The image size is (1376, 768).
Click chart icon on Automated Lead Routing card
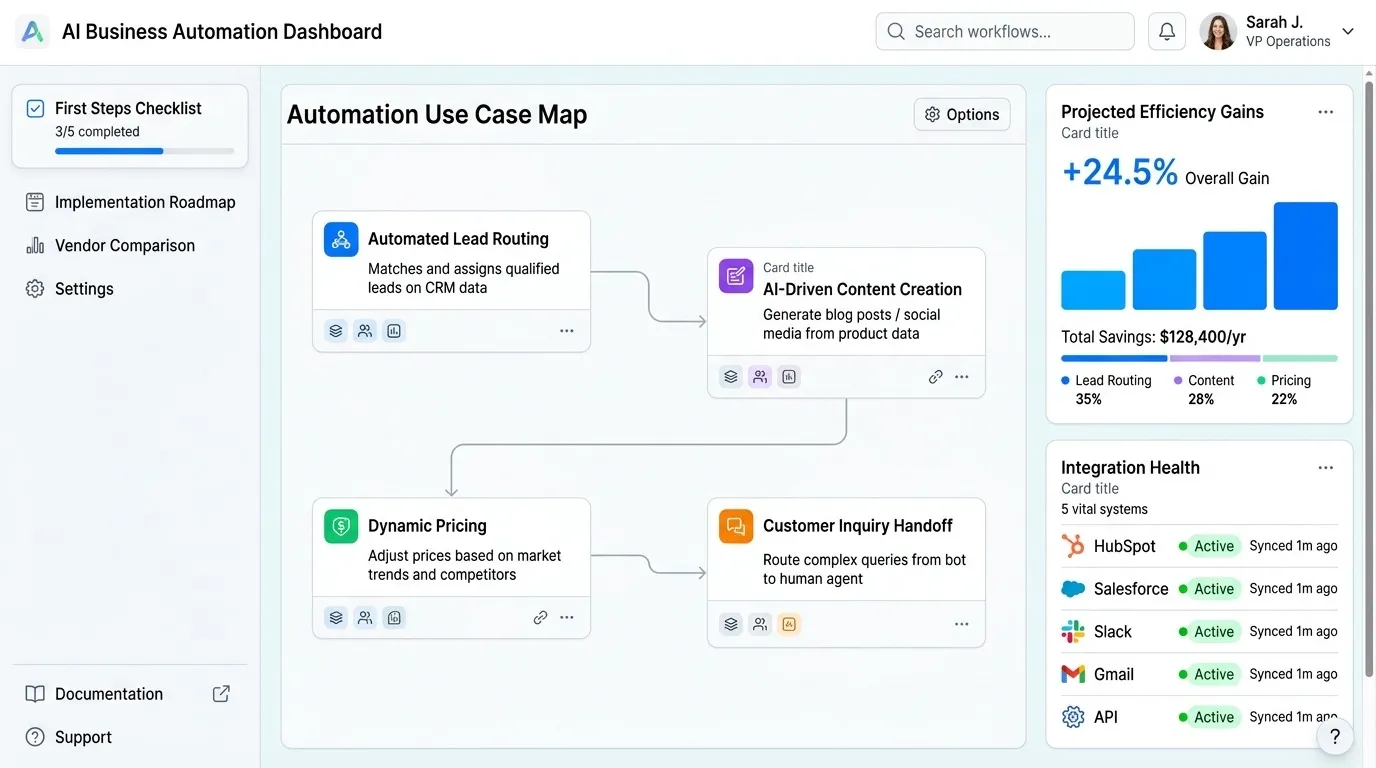click(394, 331)
